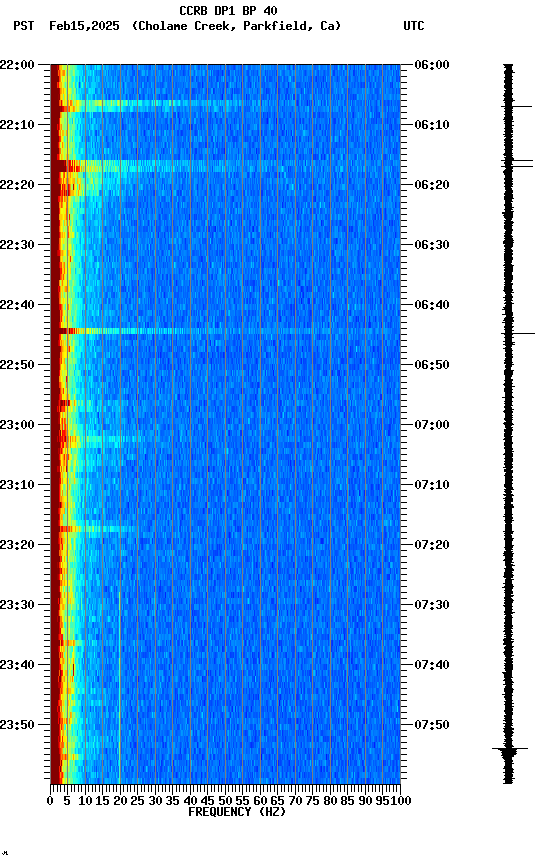Click the 23:30 PST time label
The height and width of the screenshot is (864, 552).
pos(17,605)
